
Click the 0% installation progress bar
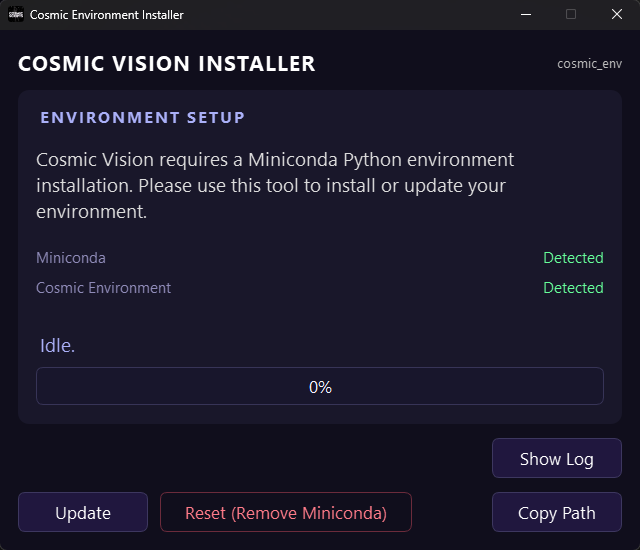pos(320,386)
